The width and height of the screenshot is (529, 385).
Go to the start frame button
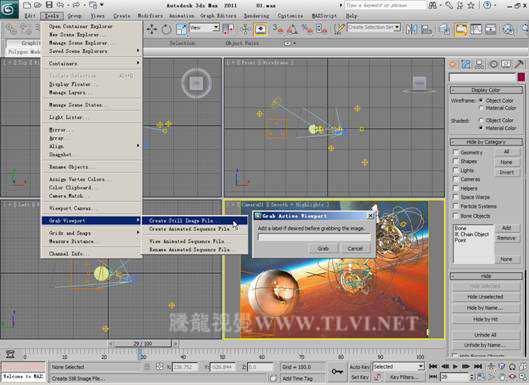[x=434, y=366]
